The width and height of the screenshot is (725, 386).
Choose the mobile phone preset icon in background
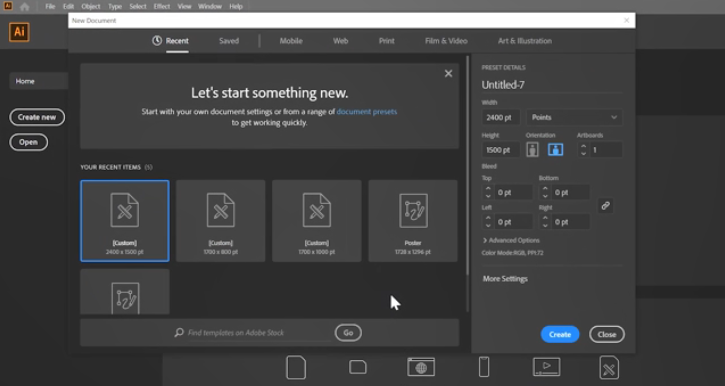(484, 367)
